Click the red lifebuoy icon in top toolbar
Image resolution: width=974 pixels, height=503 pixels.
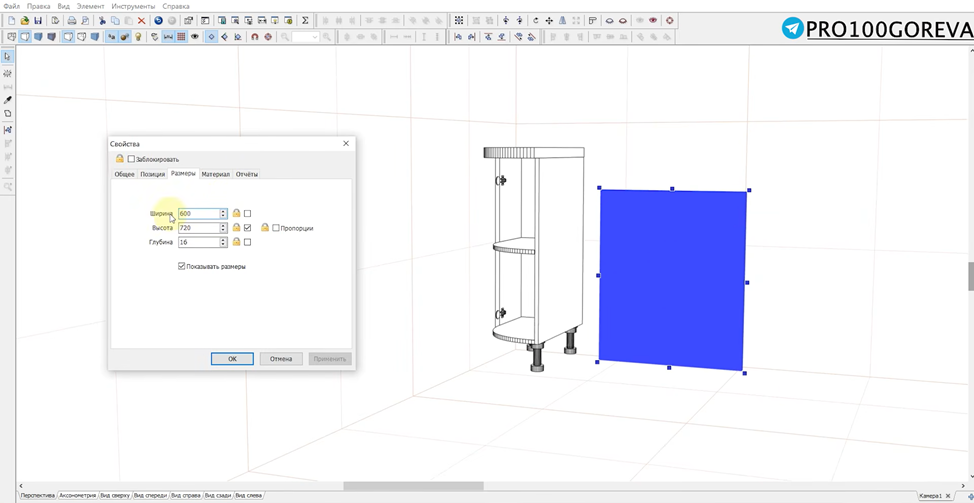point(670,20)
